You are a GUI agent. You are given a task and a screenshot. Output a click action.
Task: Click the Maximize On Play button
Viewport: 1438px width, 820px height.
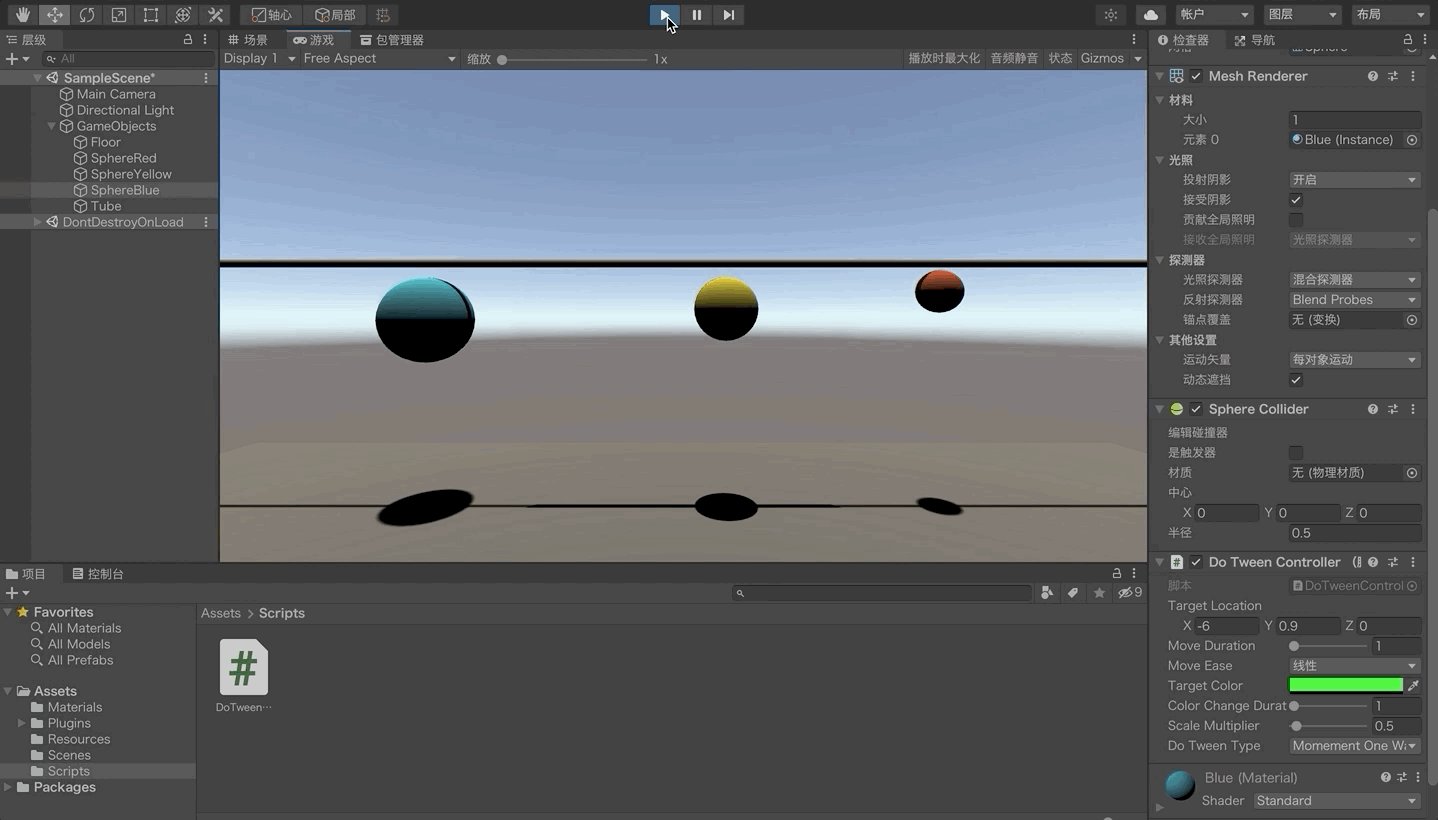pos(943,59)
